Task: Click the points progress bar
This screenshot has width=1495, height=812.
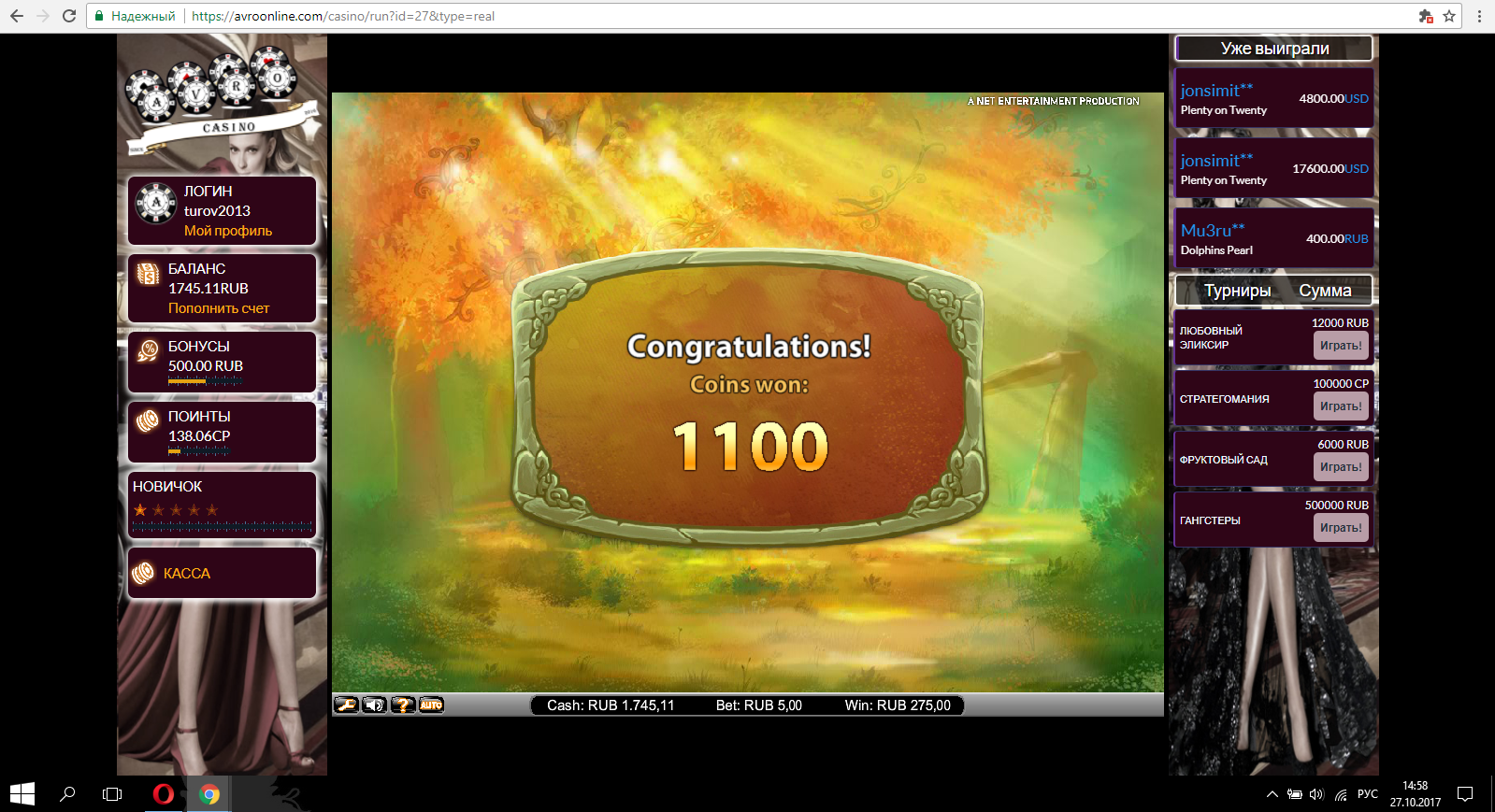Action: click(199, 450)
